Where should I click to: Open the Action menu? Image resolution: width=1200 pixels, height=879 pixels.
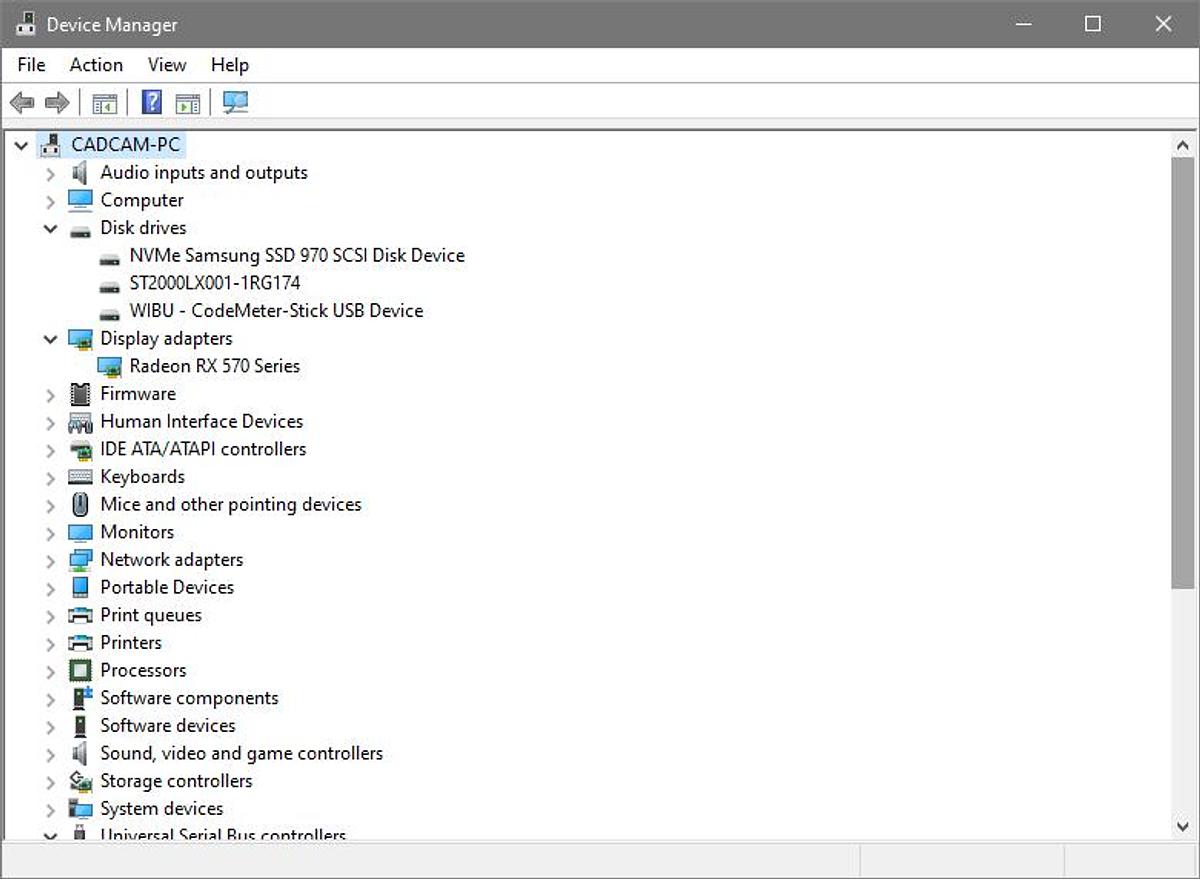[x=96, y=65]
